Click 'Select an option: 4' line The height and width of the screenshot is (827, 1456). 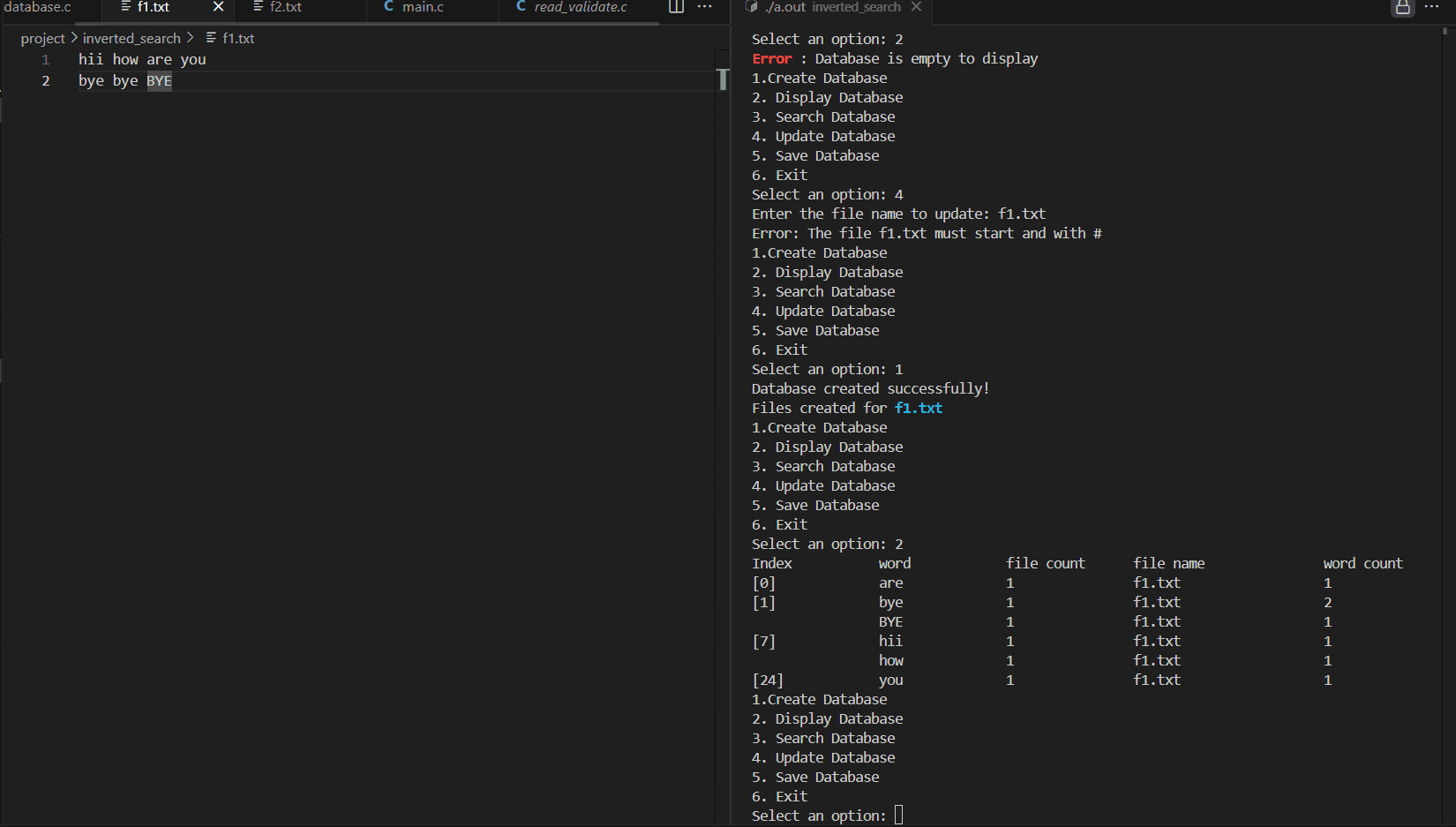[828, 194]
